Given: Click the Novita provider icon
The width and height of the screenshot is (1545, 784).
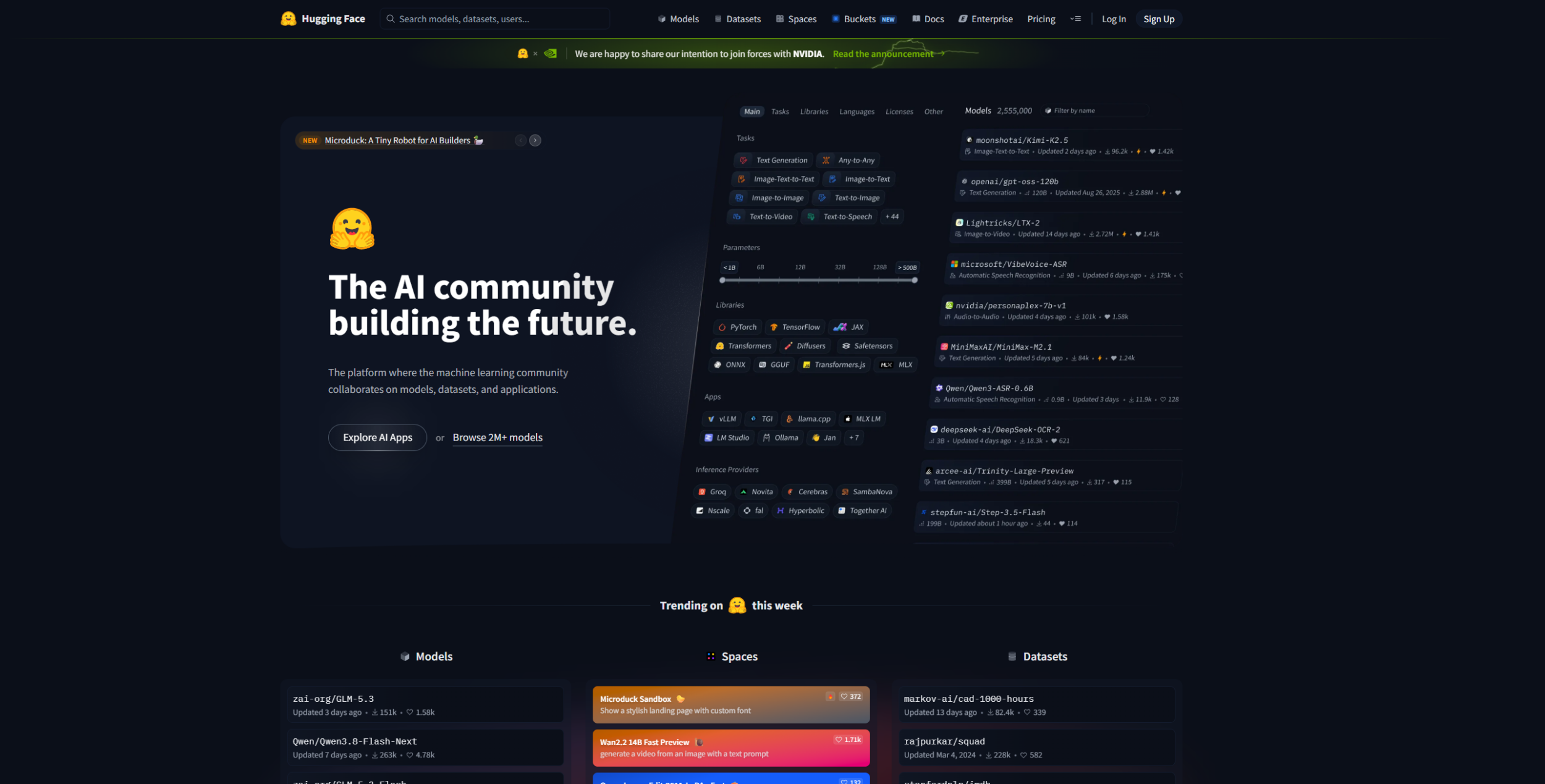Looking at the screenshot, I should 743,492.
